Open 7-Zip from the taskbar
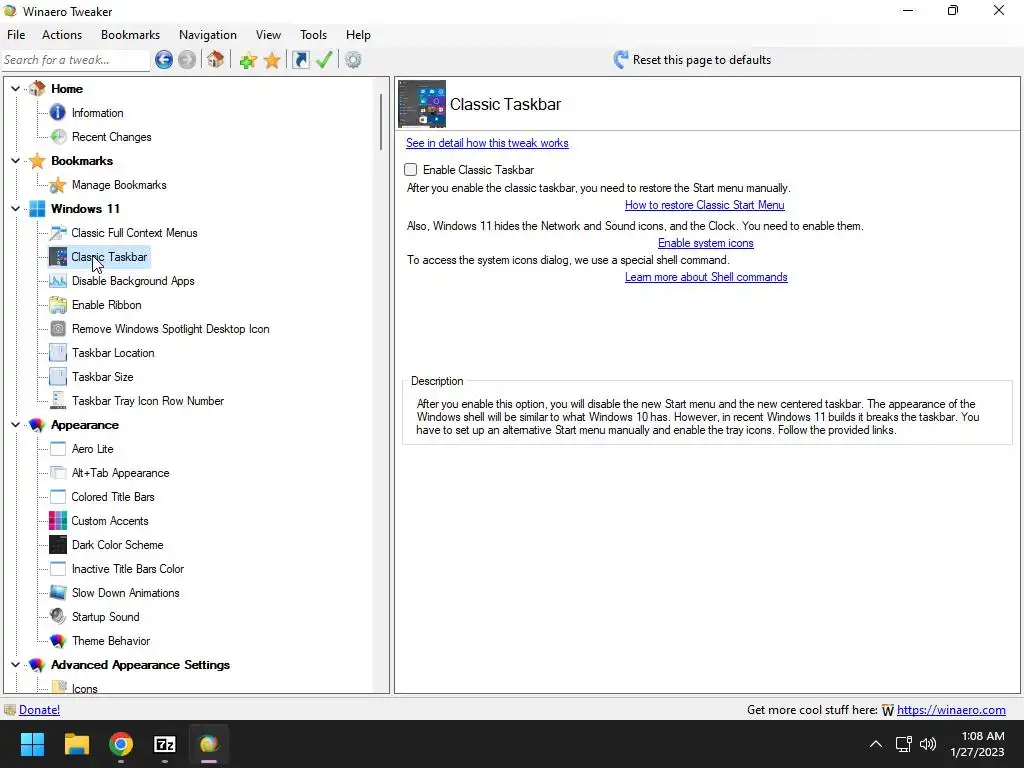Viewport: 1024px width, 768px height. (x=165, y=744)
